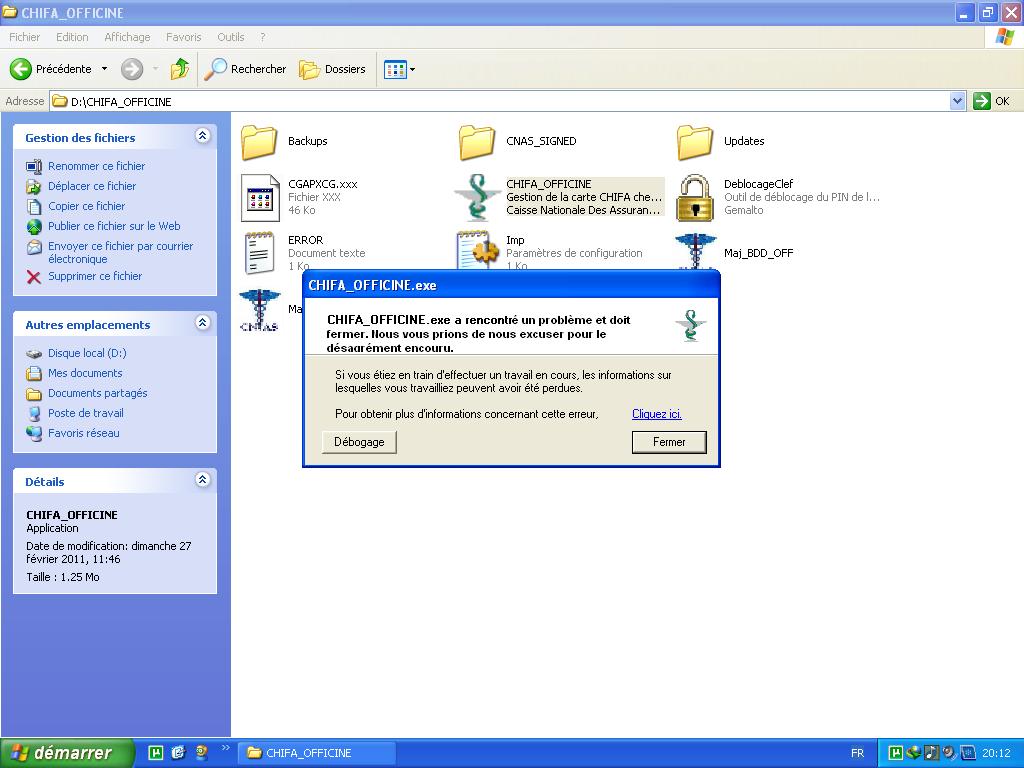
Task: Open the Backups folder
Action: coord(259,141)
